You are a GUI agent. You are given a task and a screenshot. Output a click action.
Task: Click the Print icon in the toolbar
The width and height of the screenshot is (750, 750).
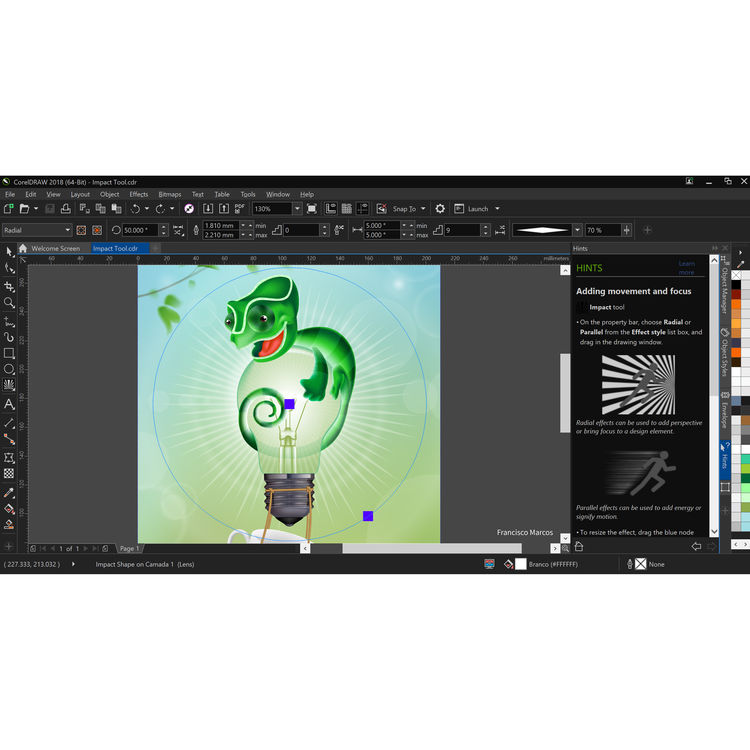click(x=65, y=209)
